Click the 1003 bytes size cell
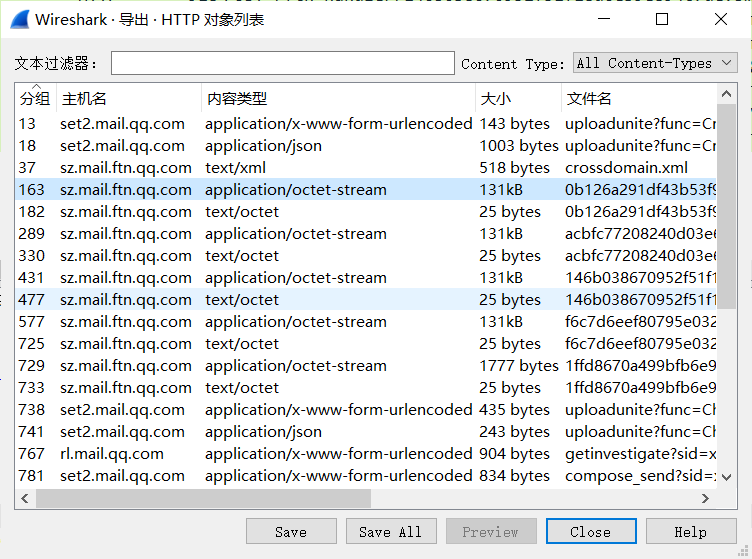Screen dimensions: 752x559 pyautogui.click(x=519, y=146)
